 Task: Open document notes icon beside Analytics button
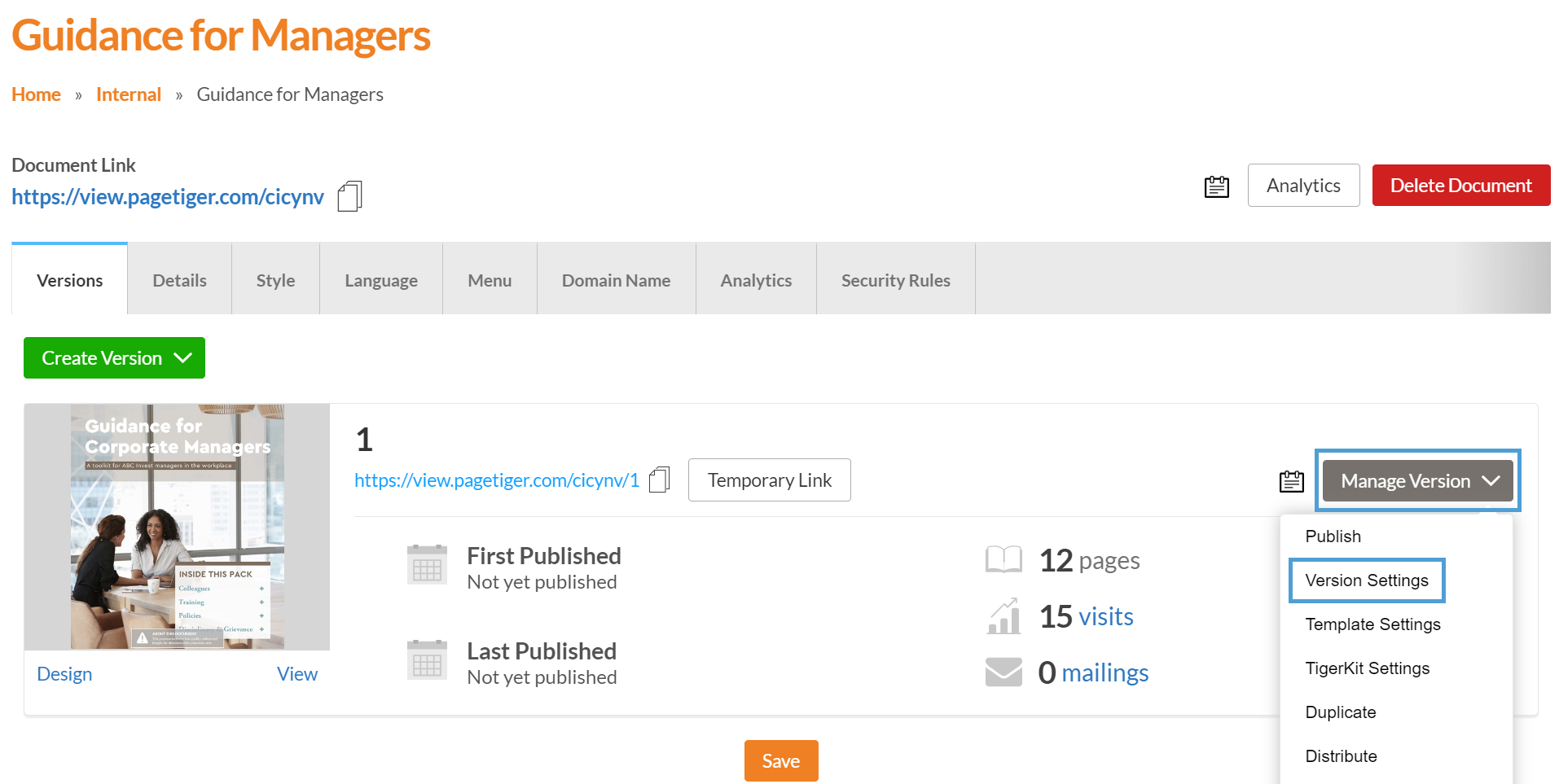click(x=1216, y=186)
